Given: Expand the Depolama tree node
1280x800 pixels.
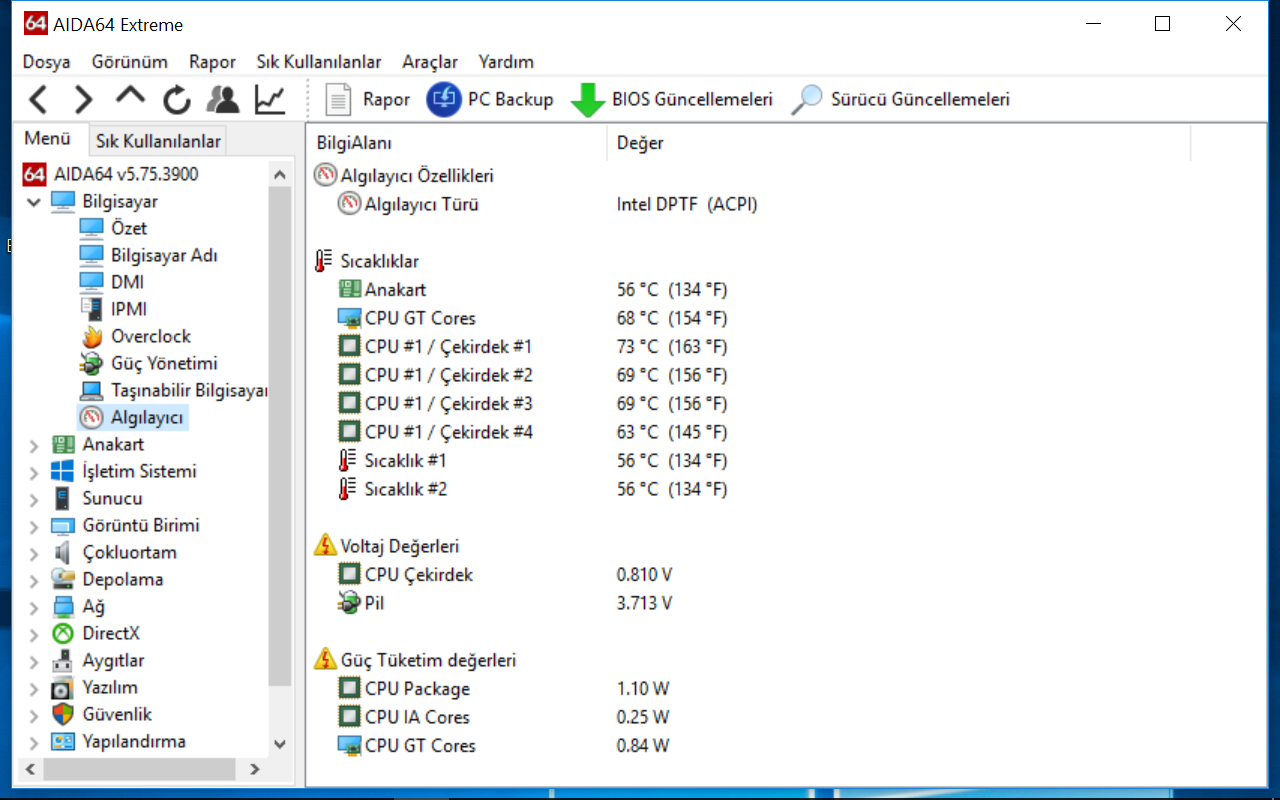Looking at the screenshot, I should [x=34, y=580].
